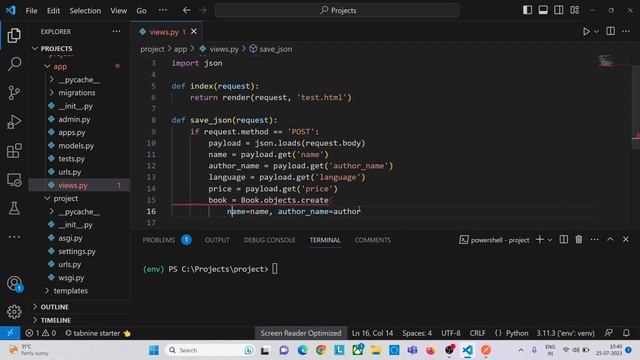The height and width of the screenshot is (360, 640).
Task: Expand the TIMELINE section
Action: (80, 320)
